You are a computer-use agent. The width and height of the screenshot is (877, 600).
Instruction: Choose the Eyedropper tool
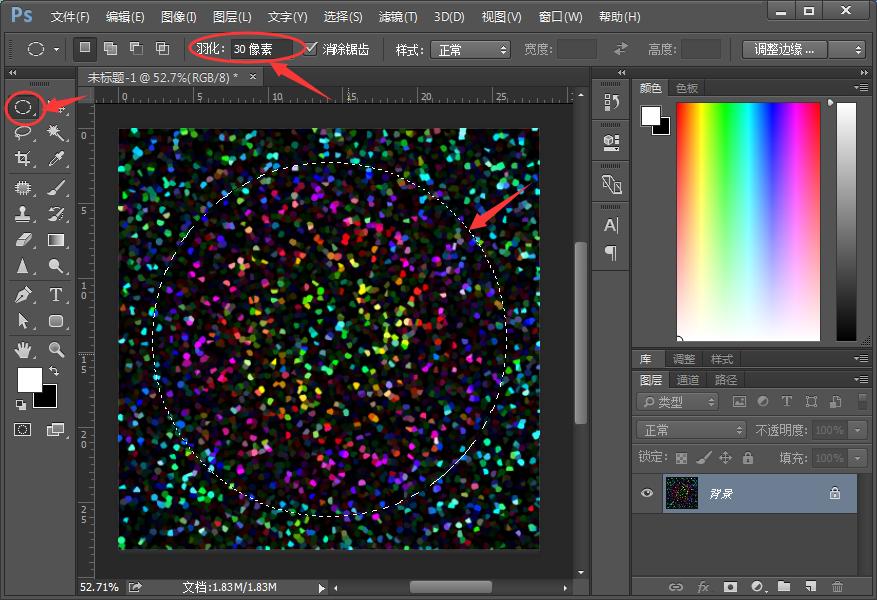[x=56, y=159]
